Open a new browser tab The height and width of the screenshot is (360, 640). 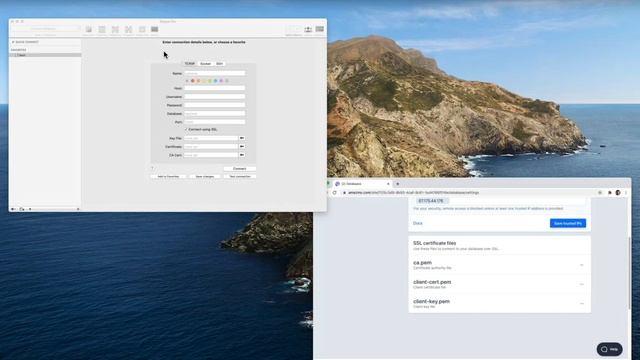tap(398, 184)
